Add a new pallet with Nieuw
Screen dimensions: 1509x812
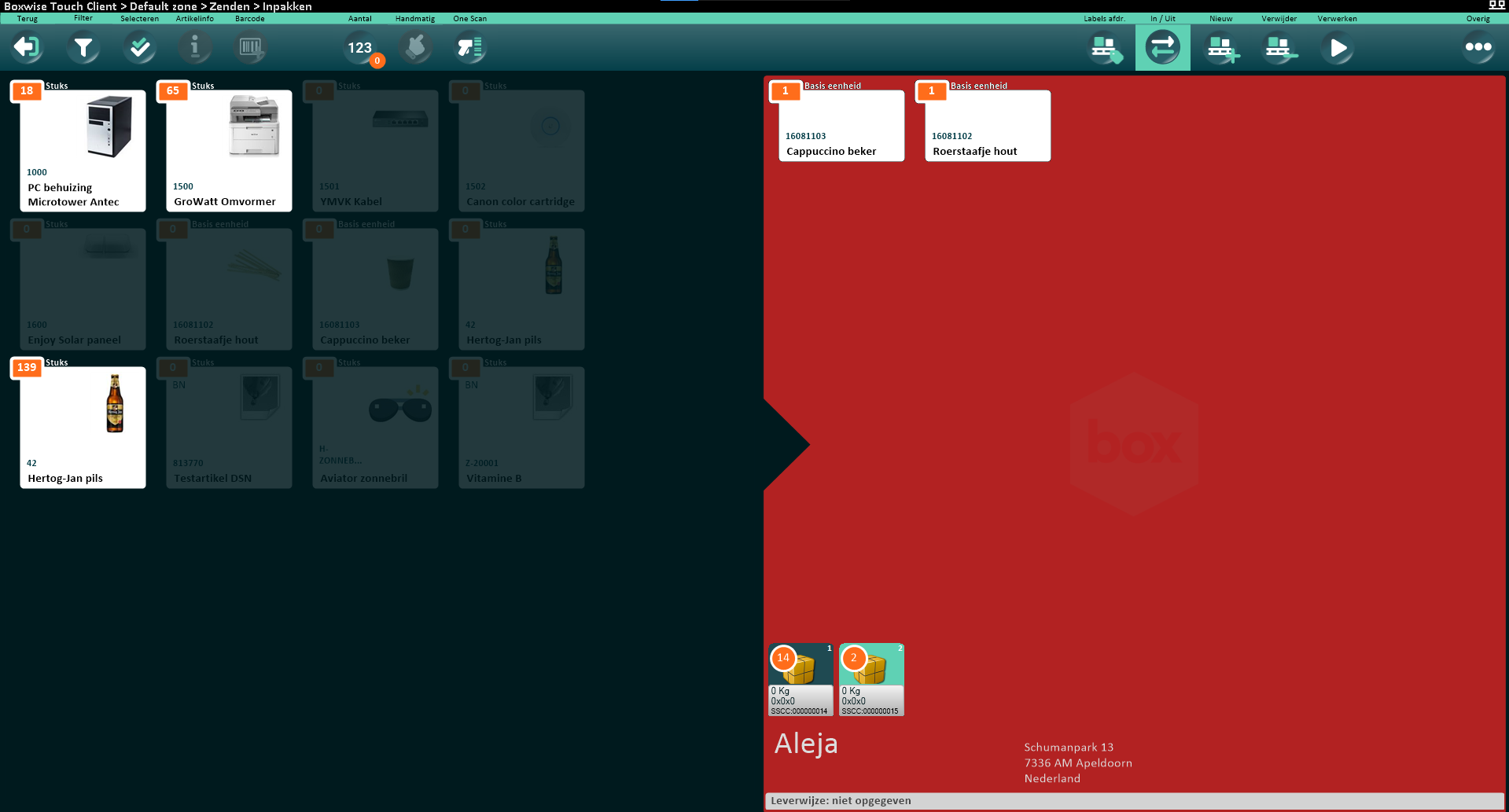(x=1221, y=48)
